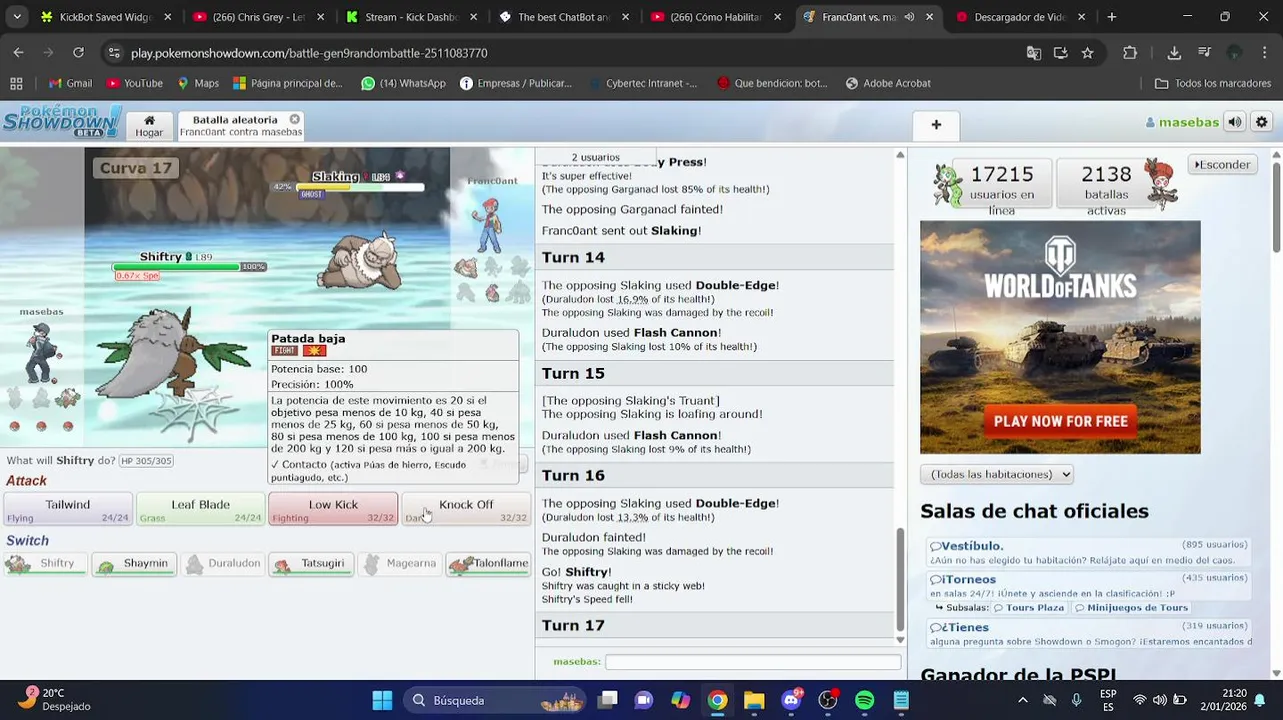Join the ¿Tienes help room
Viewport: 1283px width, 720px height.
tap(1089, 634)
